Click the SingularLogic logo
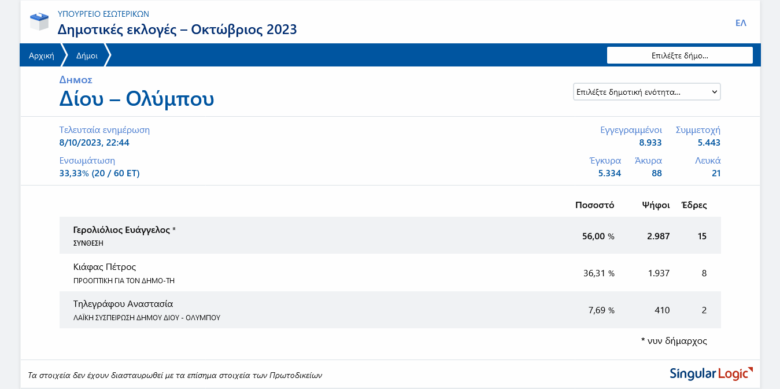This screenshot has height=389, width=780. pos(711,374)
